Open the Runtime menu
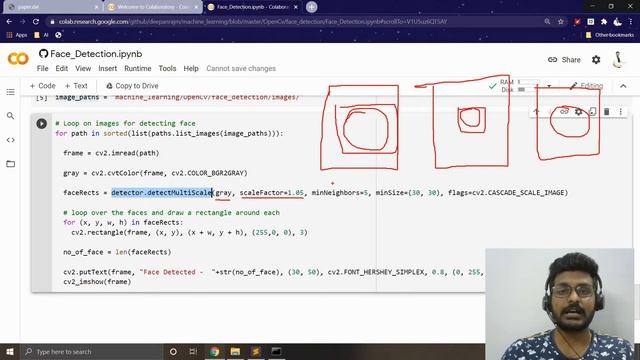 [138, 69]
